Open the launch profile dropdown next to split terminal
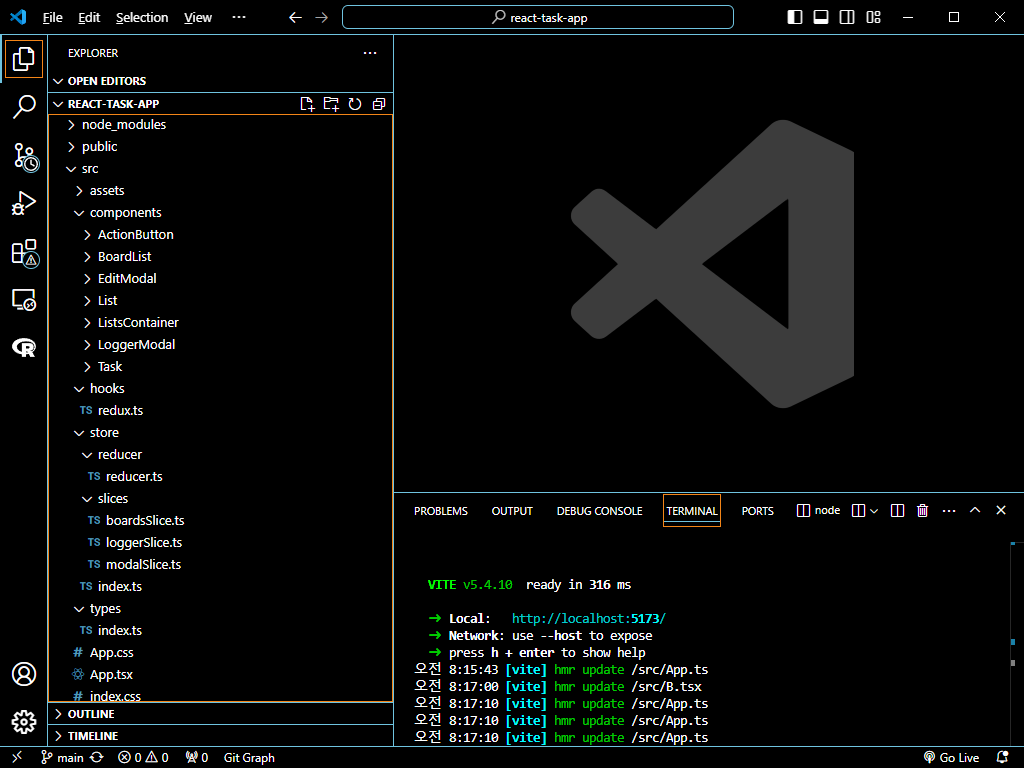 [x=874, y=511]
